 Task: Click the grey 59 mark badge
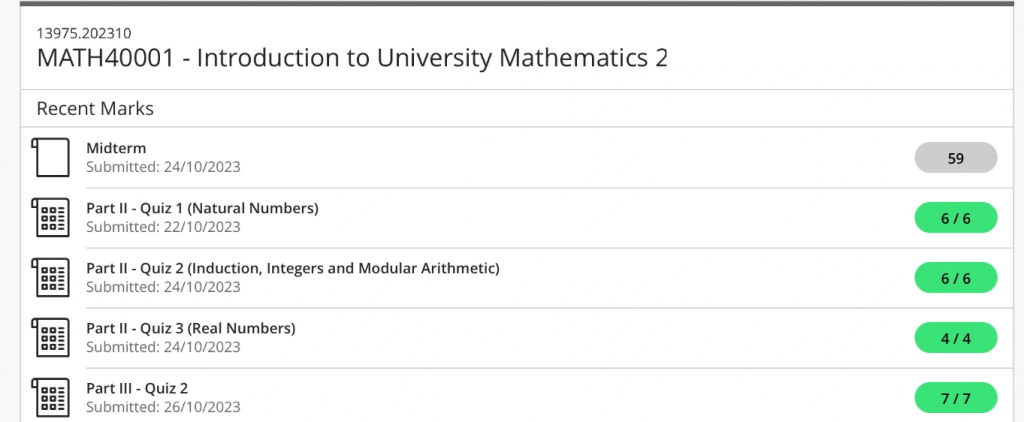tap(955, 157)
